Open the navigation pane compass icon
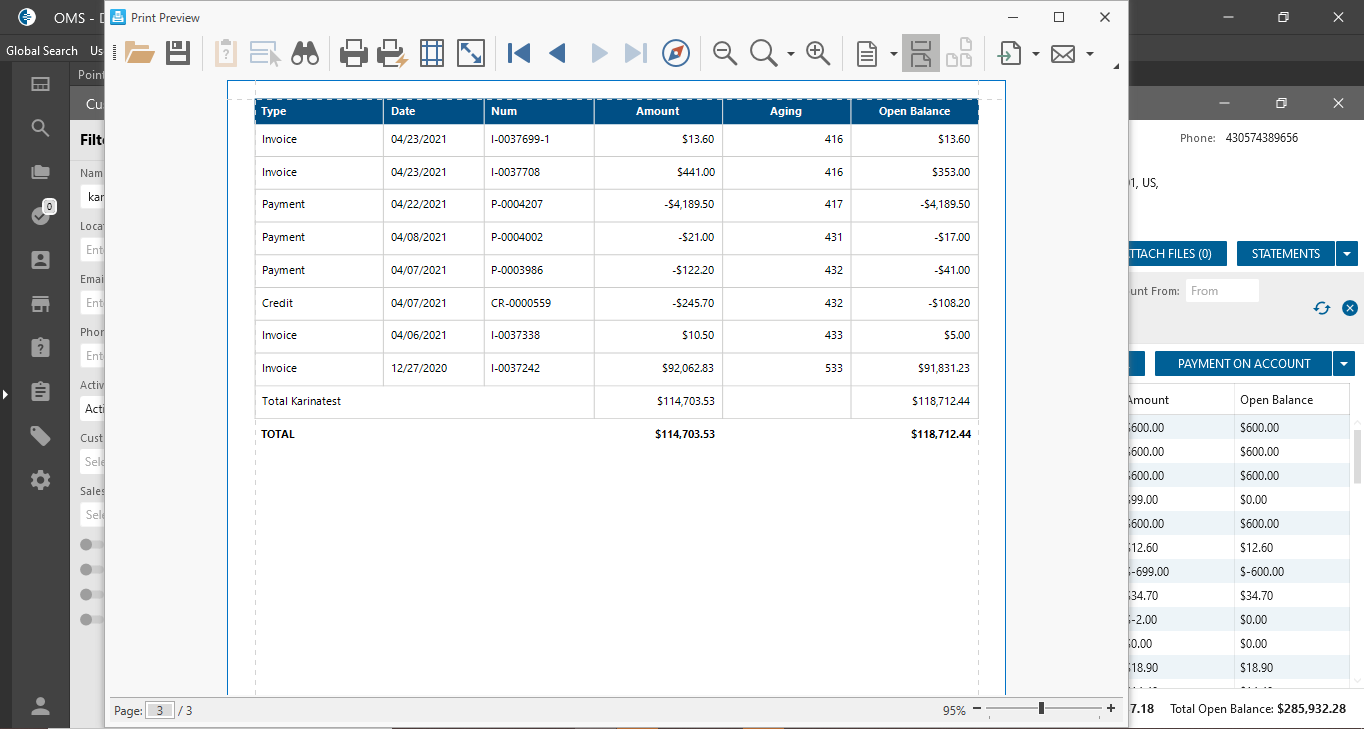Image resolution: width=1364 pixels, height=729 pixels. (x=677, y=53)
